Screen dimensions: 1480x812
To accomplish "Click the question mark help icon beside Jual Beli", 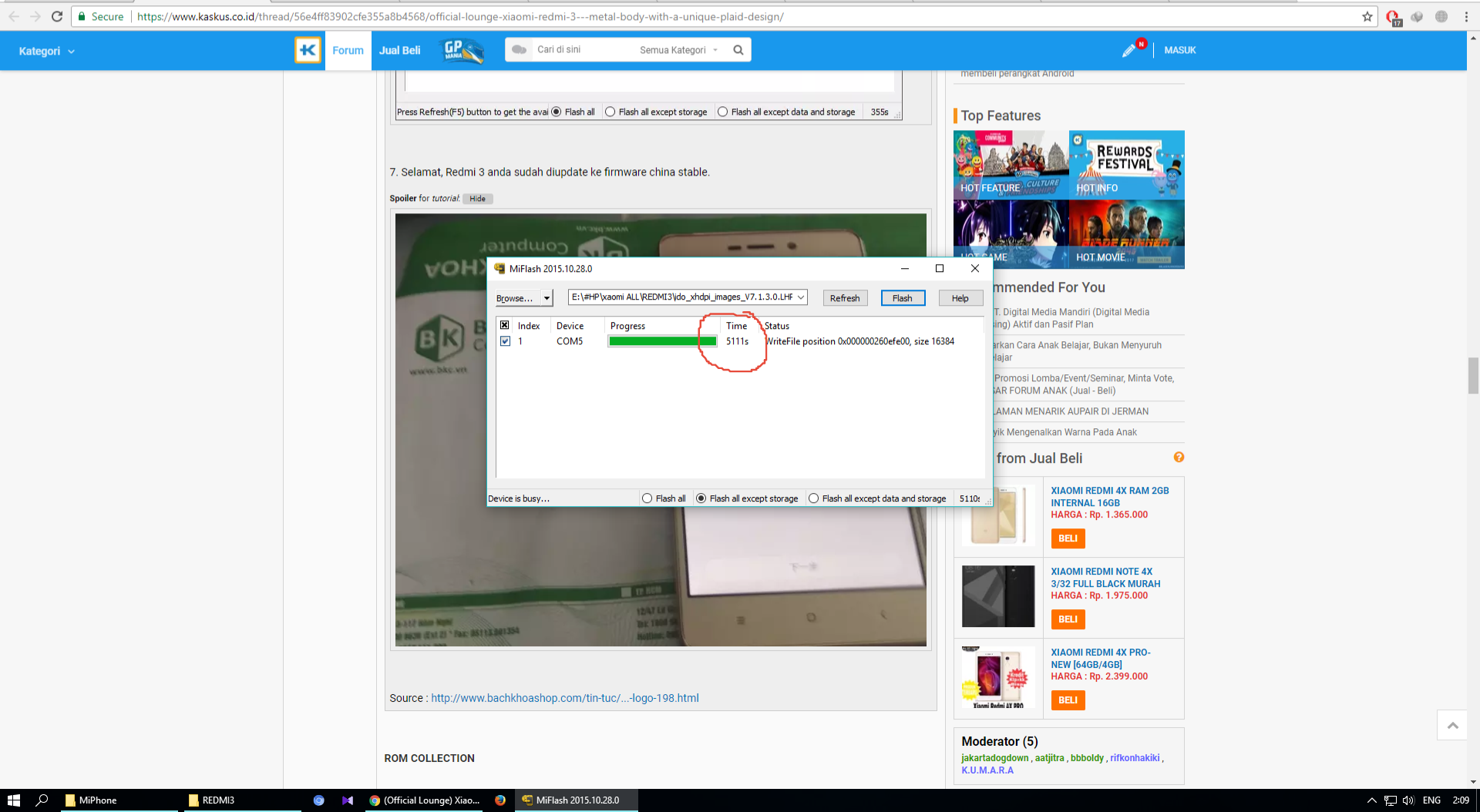I will tap(1179, 457).
